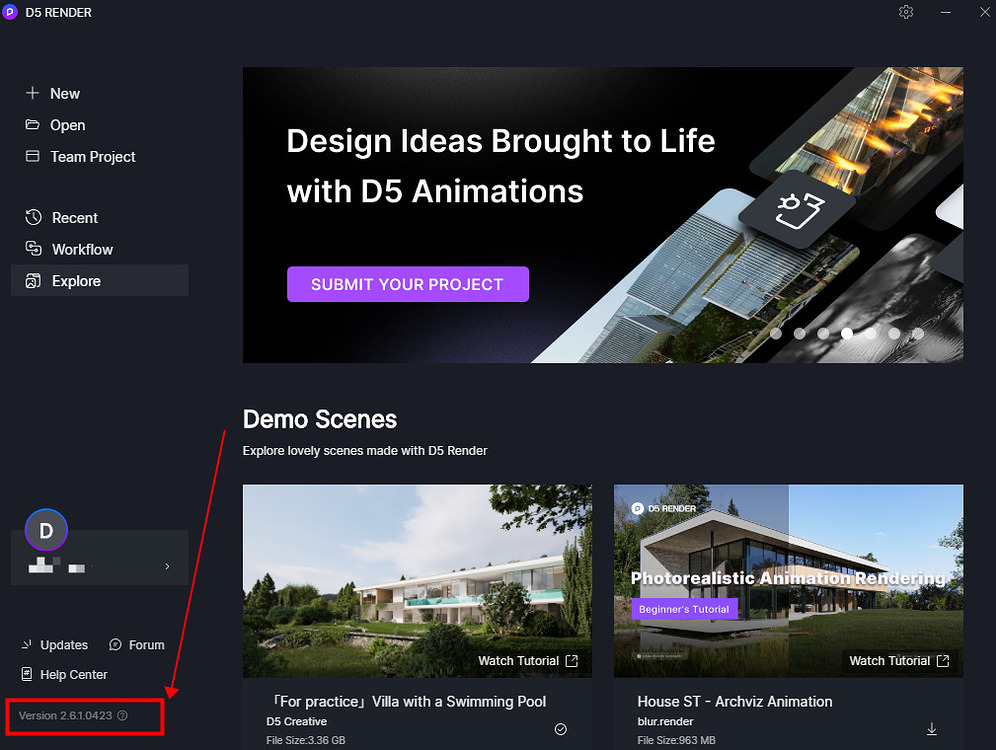Open Watch Tutorial for House ST animation
The height and width of the screenshot is (750, 996).
(898, 660)
